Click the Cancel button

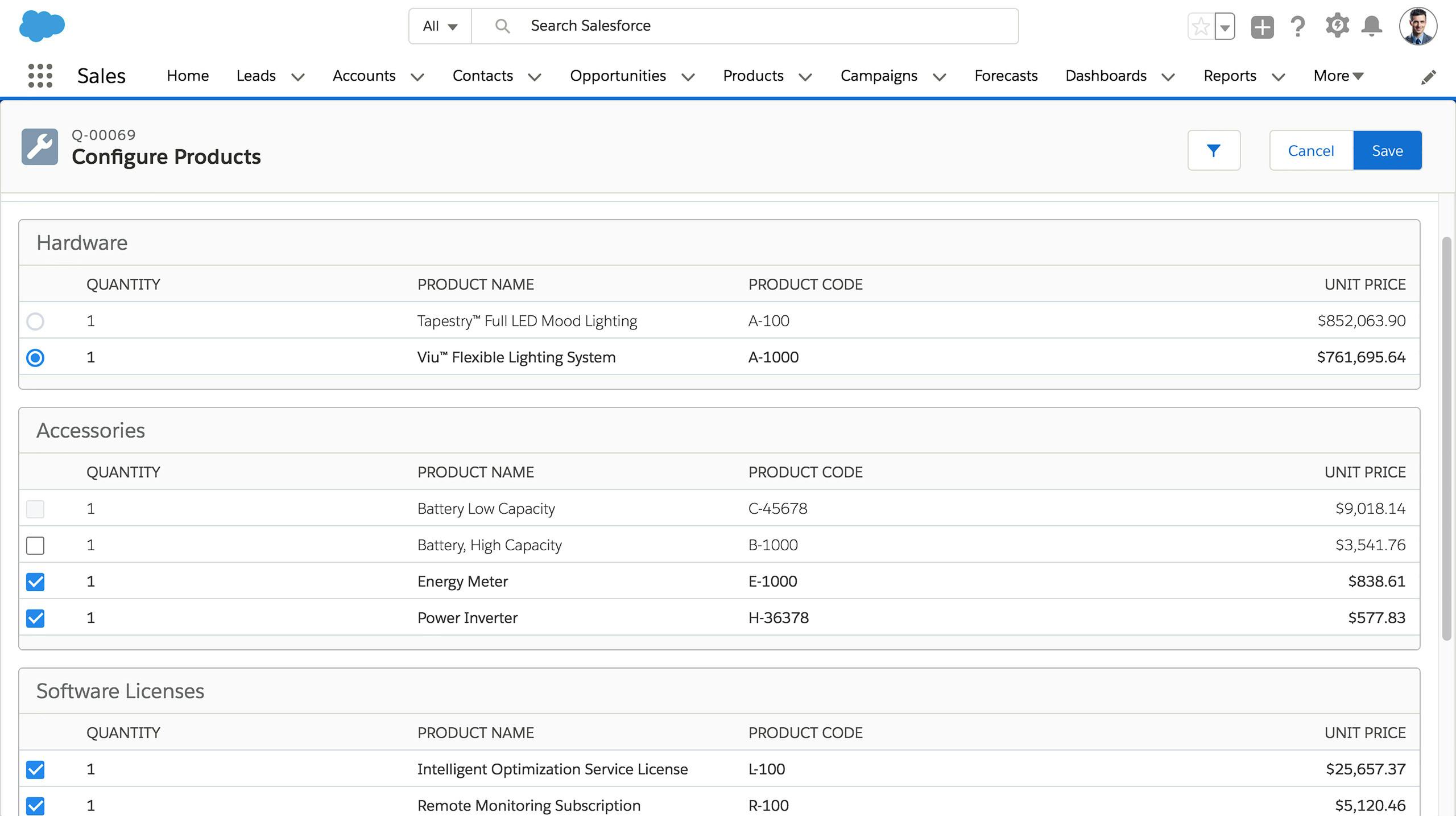1311,150
